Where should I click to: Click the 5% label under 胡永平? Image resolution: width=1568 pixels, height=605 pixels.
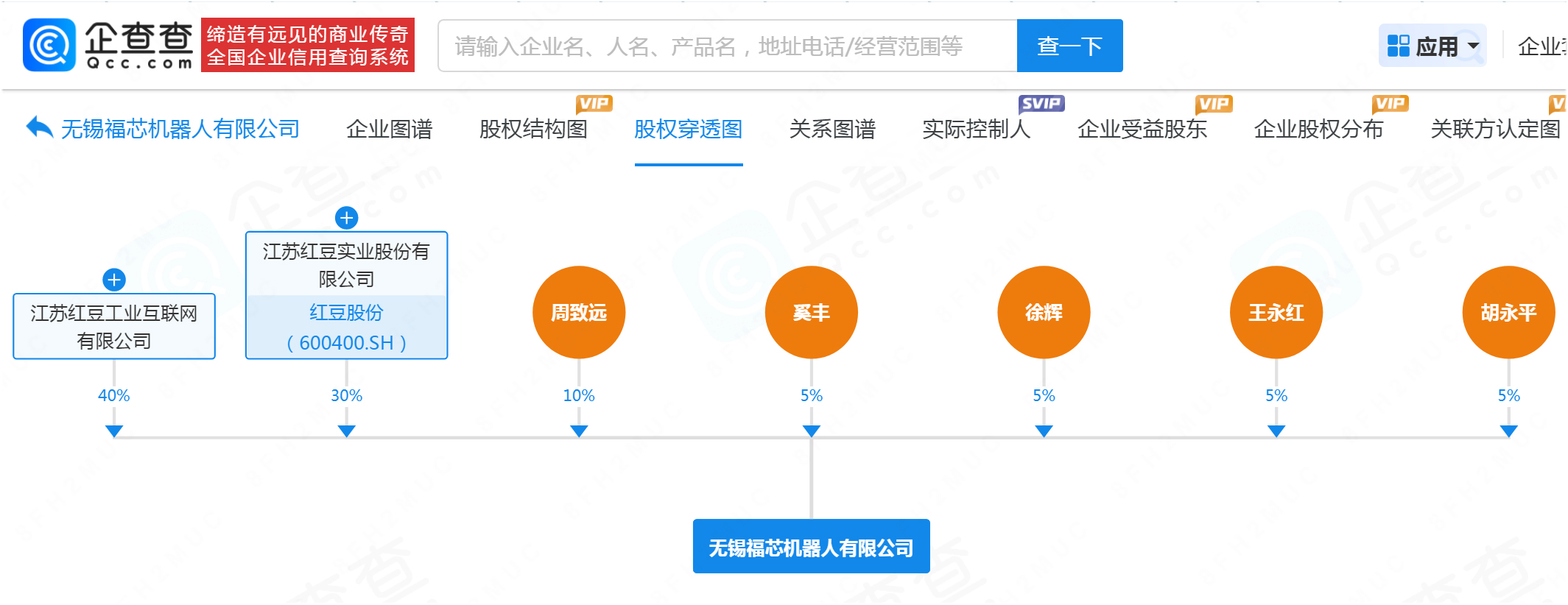pos(1508,395)
